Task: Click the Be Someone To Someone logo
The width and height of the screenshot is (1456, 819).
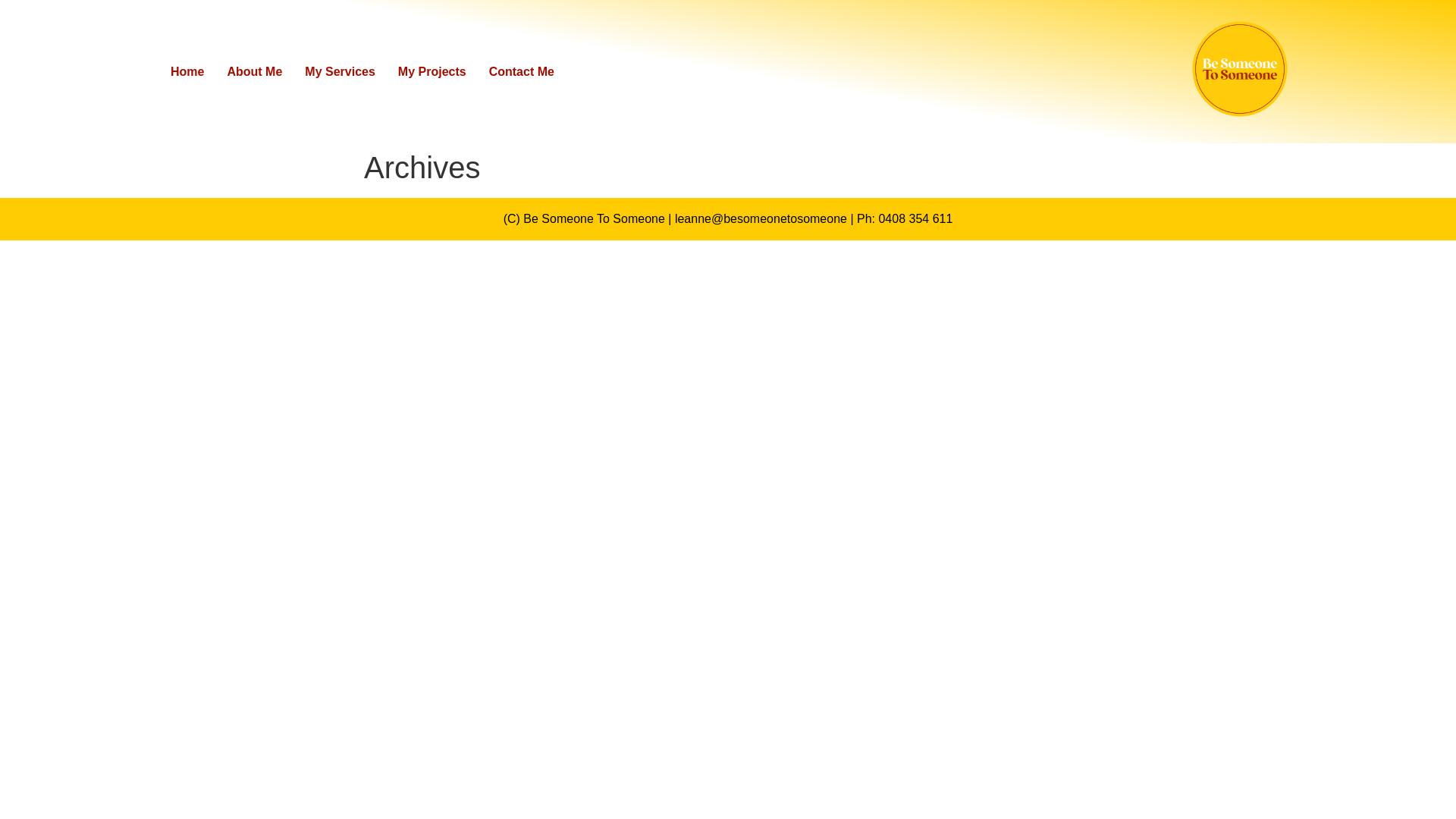Action: [x=1240, y=69]
